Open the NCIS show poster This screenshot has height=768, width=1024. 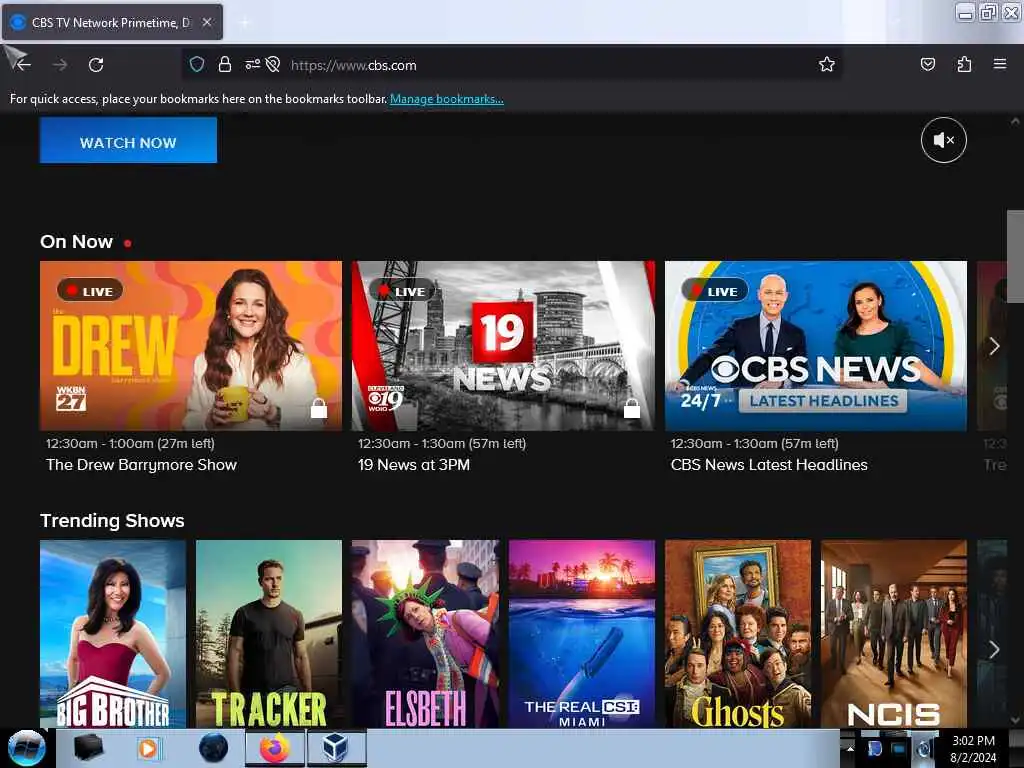[x=893, y=633]
